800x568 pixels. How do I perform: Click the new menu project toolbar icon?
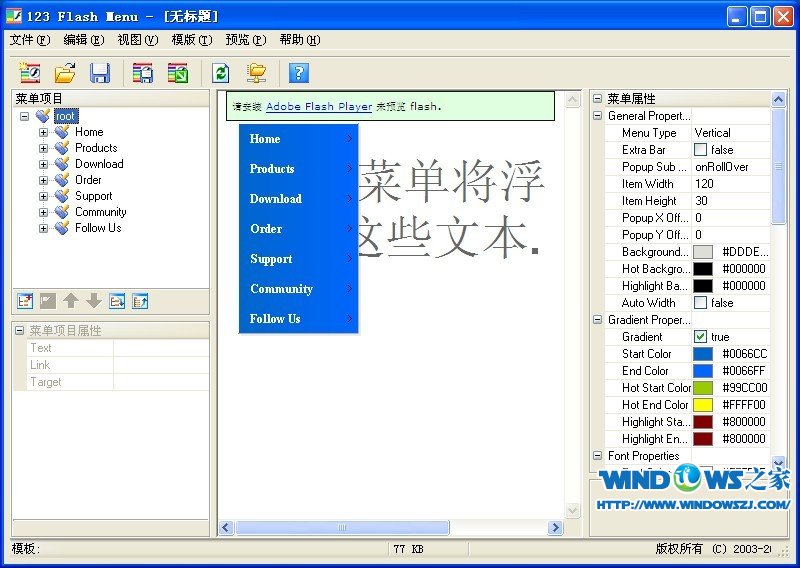[x=30, y=73]
